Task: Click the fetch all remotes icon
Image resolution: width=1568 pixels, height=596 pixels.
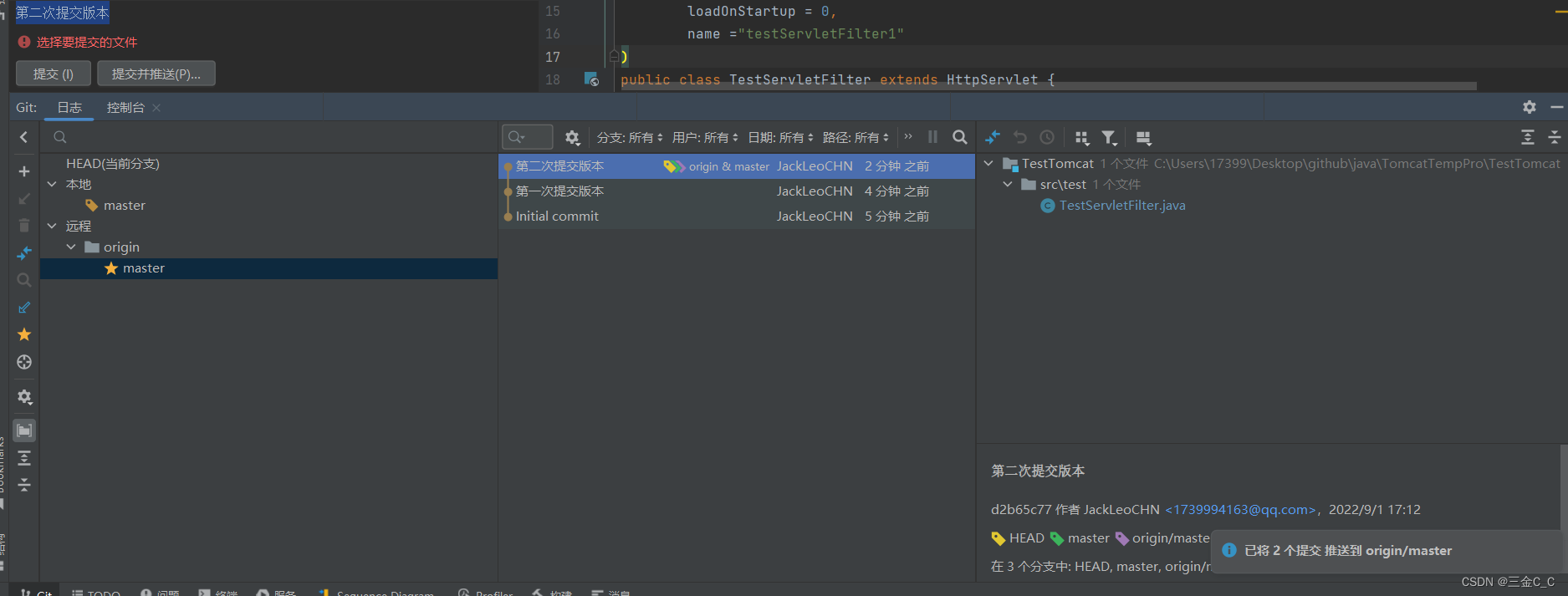Action: pyautogui.click(x=24, y=308)
